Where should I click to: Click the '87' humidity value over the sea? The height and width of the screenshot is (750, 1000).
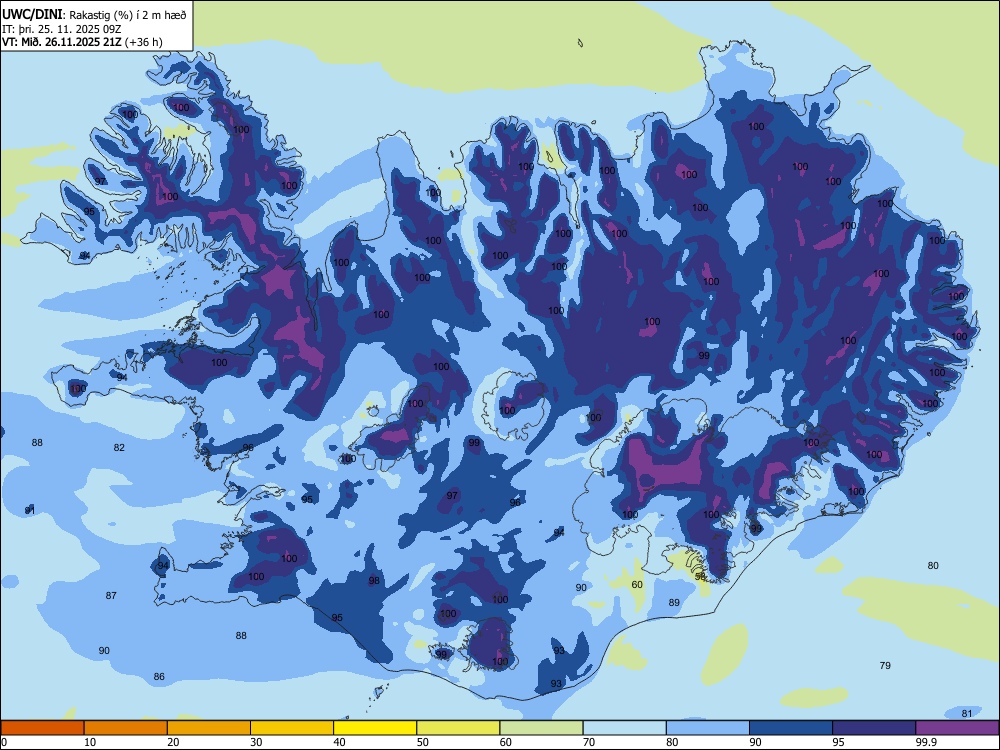(111, 595)
